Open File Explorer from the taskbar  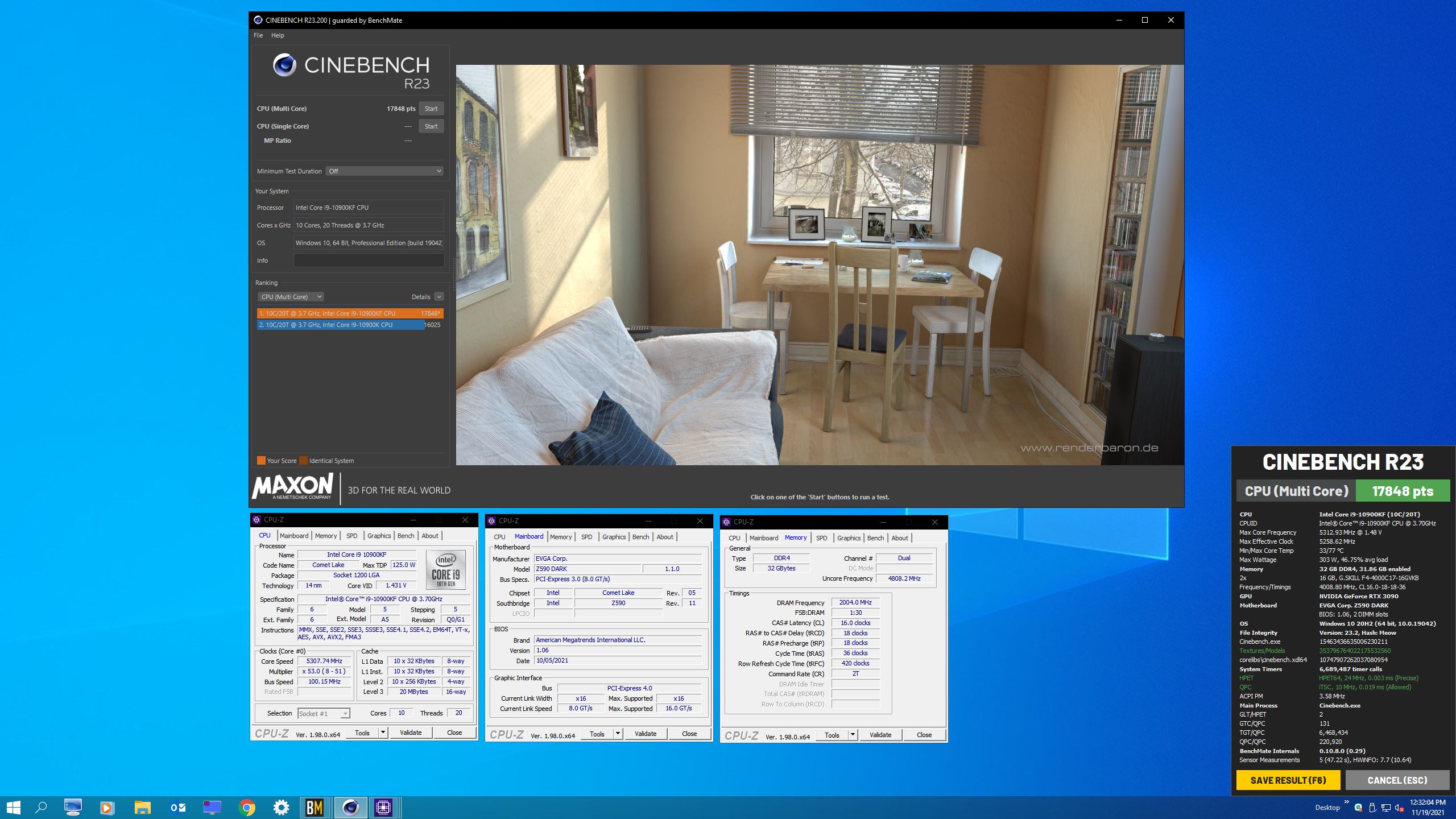pyautogui.click(x=142, y=807)
